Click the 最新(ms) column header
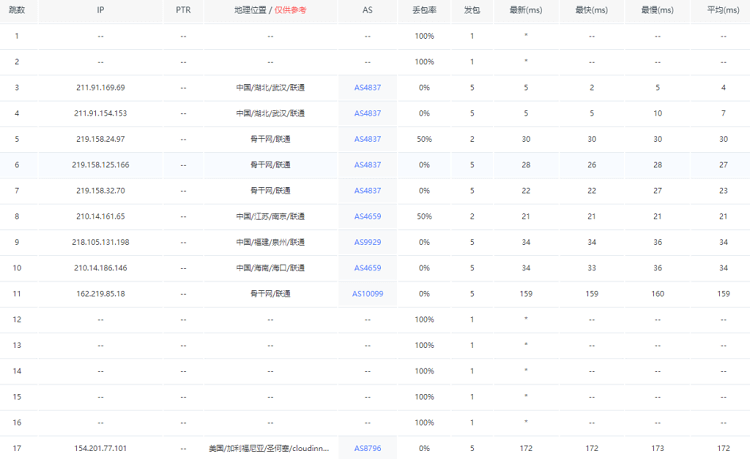The width and height of the screenshot is (750, 459). pyautogui.click(x=525, y=9)
